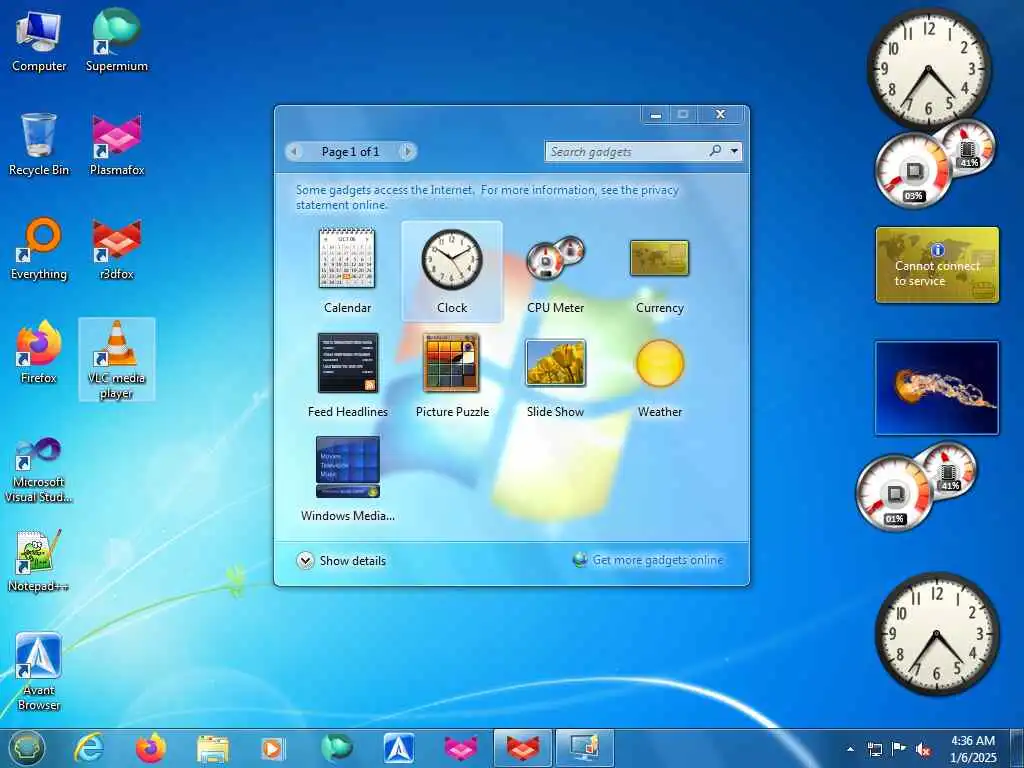Select the Weather gadget
1024x768 pixels.
(x=660, y=376)
